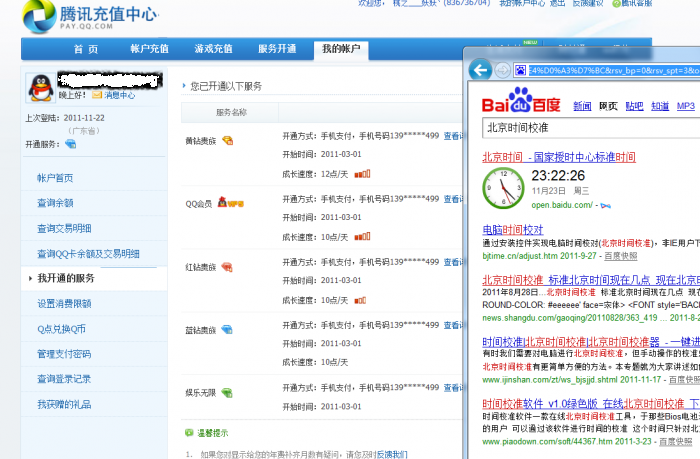Click Baidu 新闻 tab link
This screenshot has width=700, height=459.
coord(582,106)
